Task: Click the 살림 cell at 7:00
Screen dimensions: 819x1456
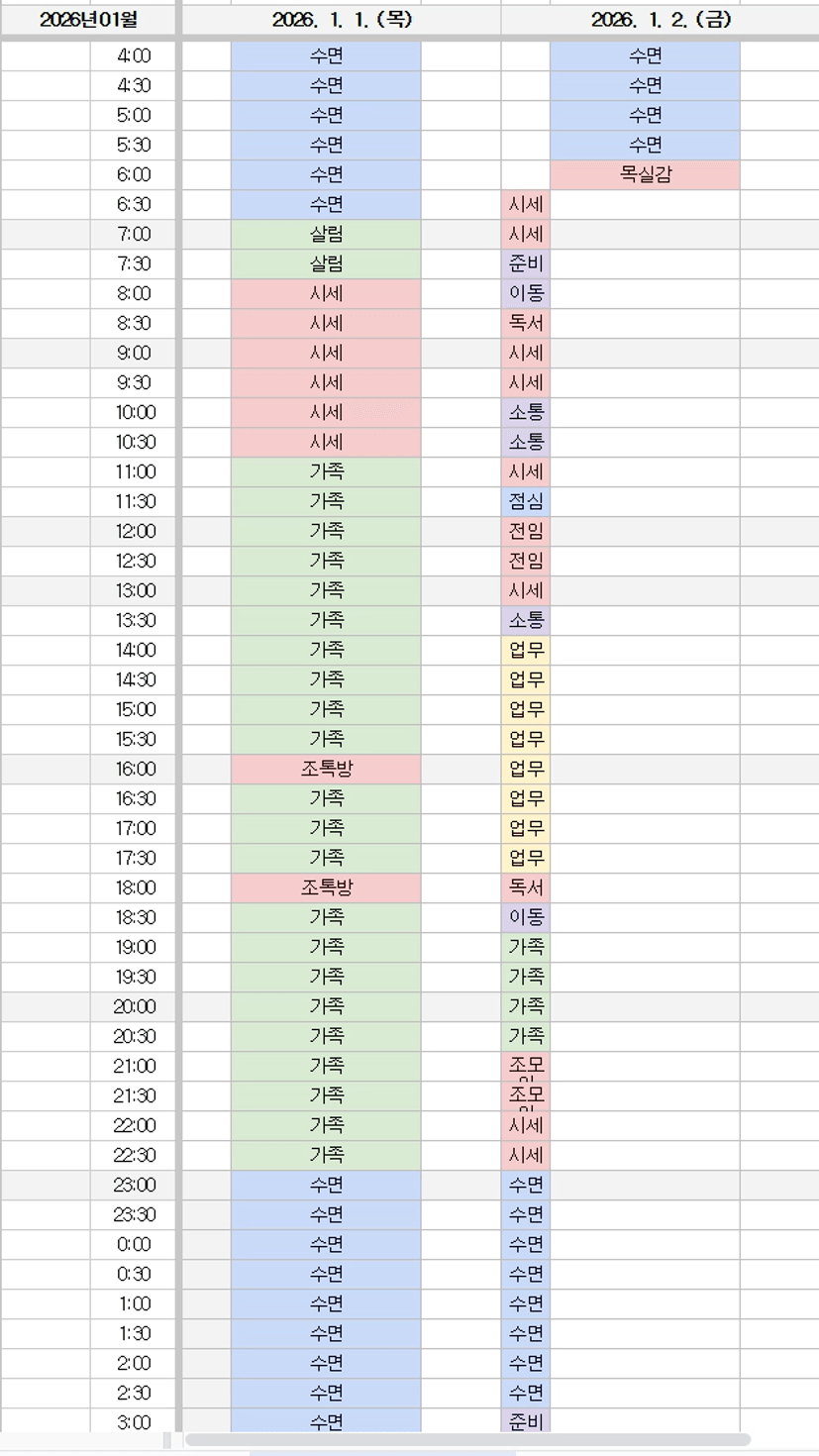Action: click(326, 235)
